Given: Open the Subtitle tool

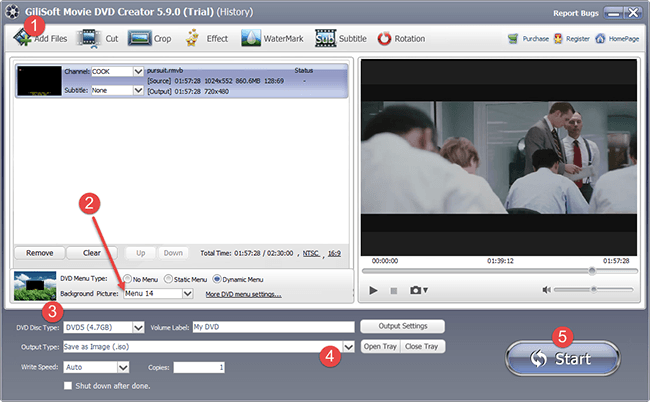Looking at the screenshot, I should [x=326, y=39].
